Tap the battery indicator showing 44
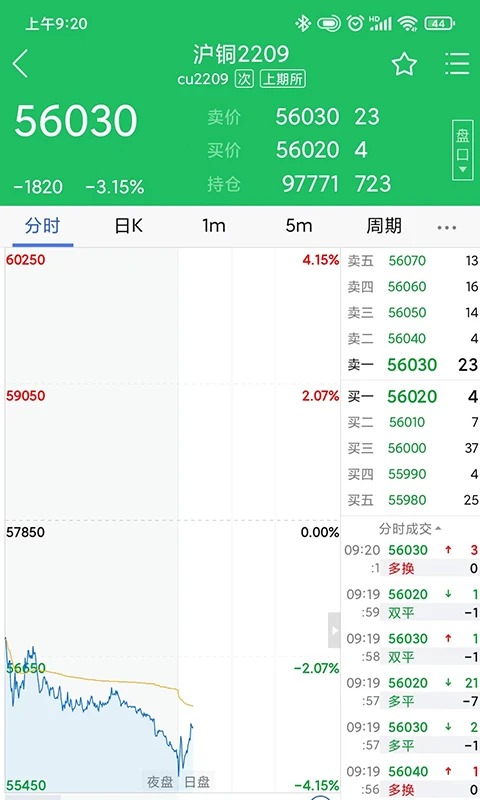 (x=439, y=23)
